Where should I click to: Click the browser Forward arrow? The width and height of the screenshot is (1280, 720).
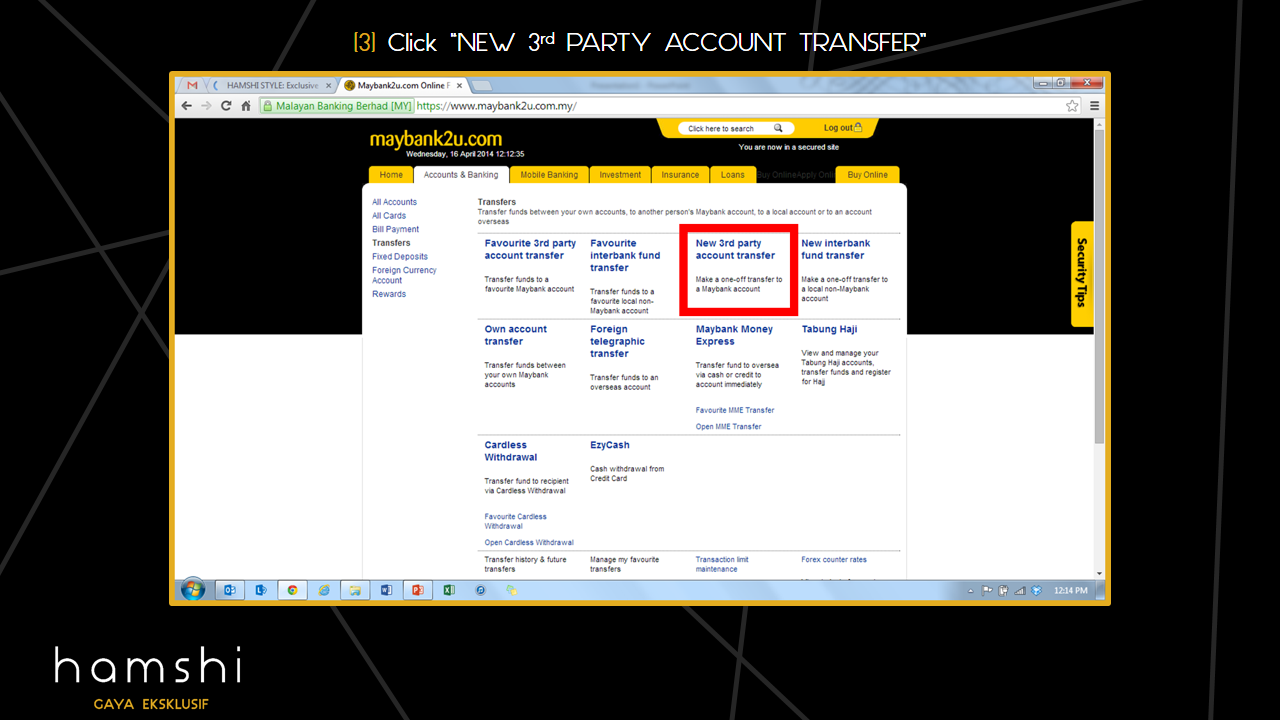point(206,106)
